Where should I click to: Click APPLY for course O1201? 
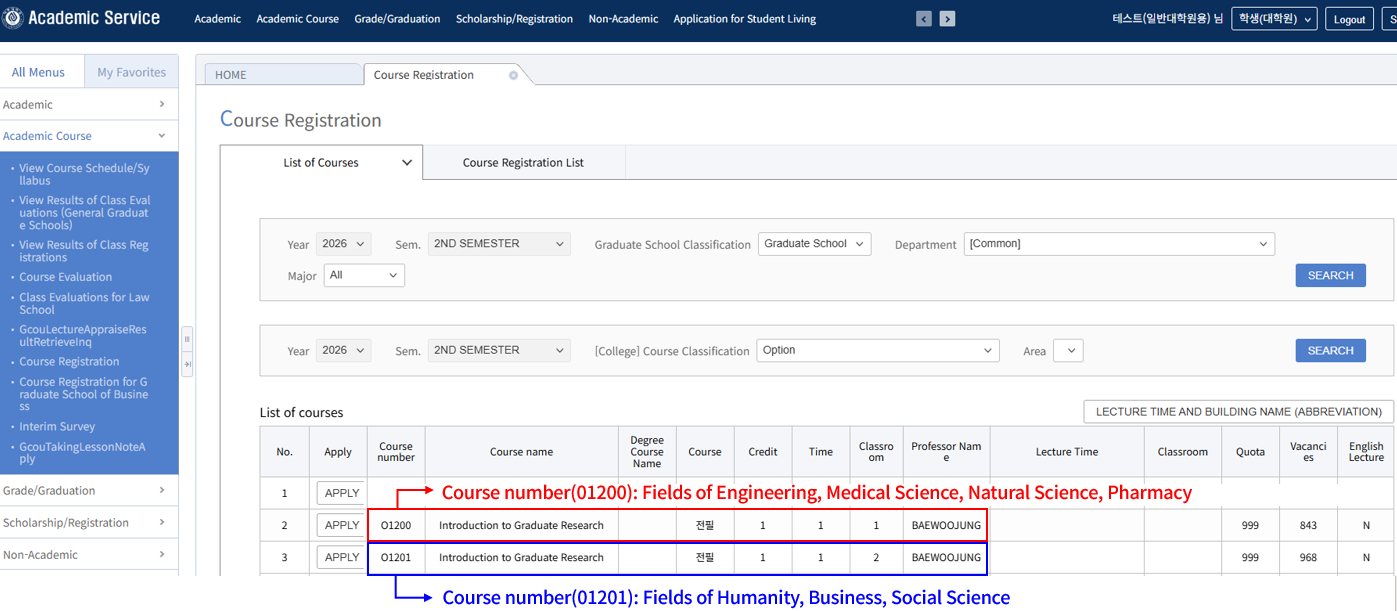(x=342, y=557)
